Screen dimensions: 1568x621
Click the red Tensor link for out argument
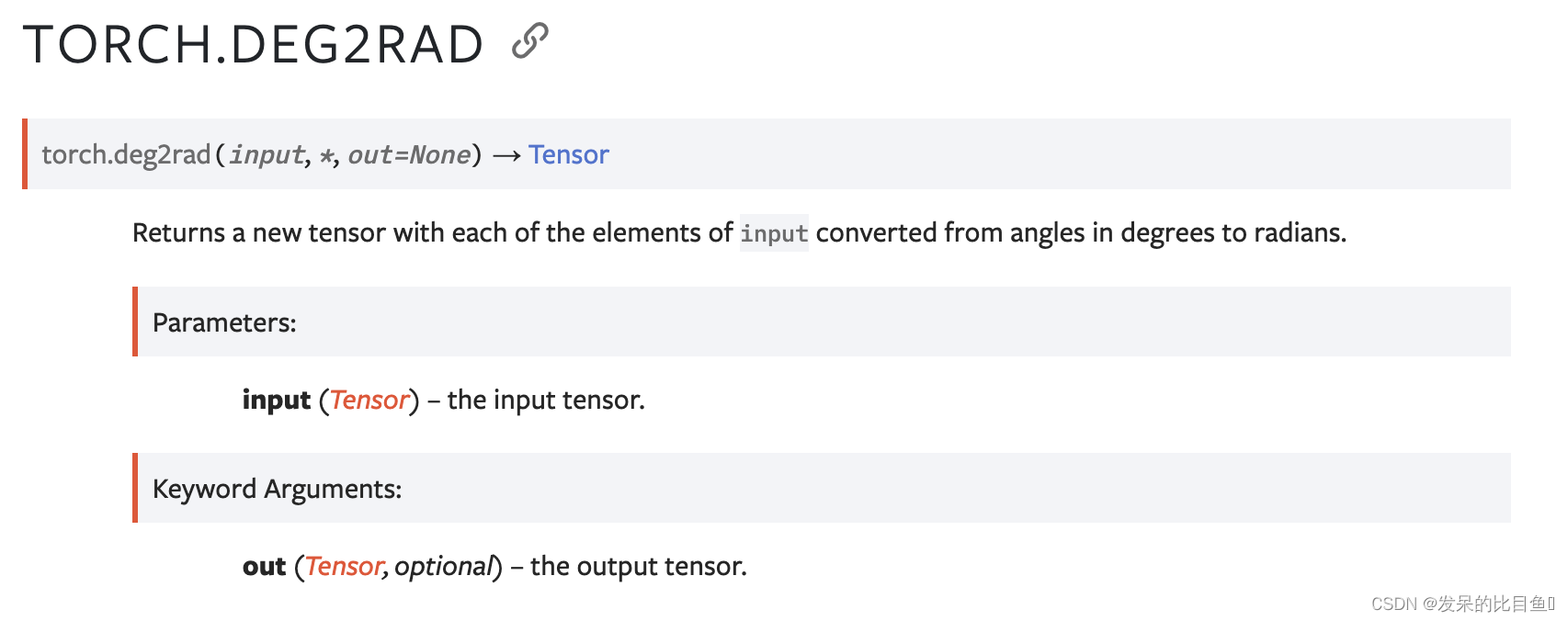click(x=344, y=566)
